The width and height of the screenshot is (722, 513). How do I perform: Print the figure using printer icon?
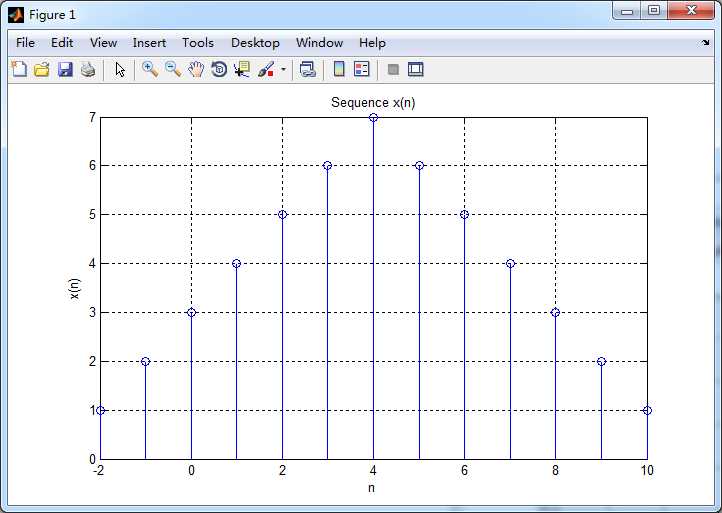(x=88, y=70)
